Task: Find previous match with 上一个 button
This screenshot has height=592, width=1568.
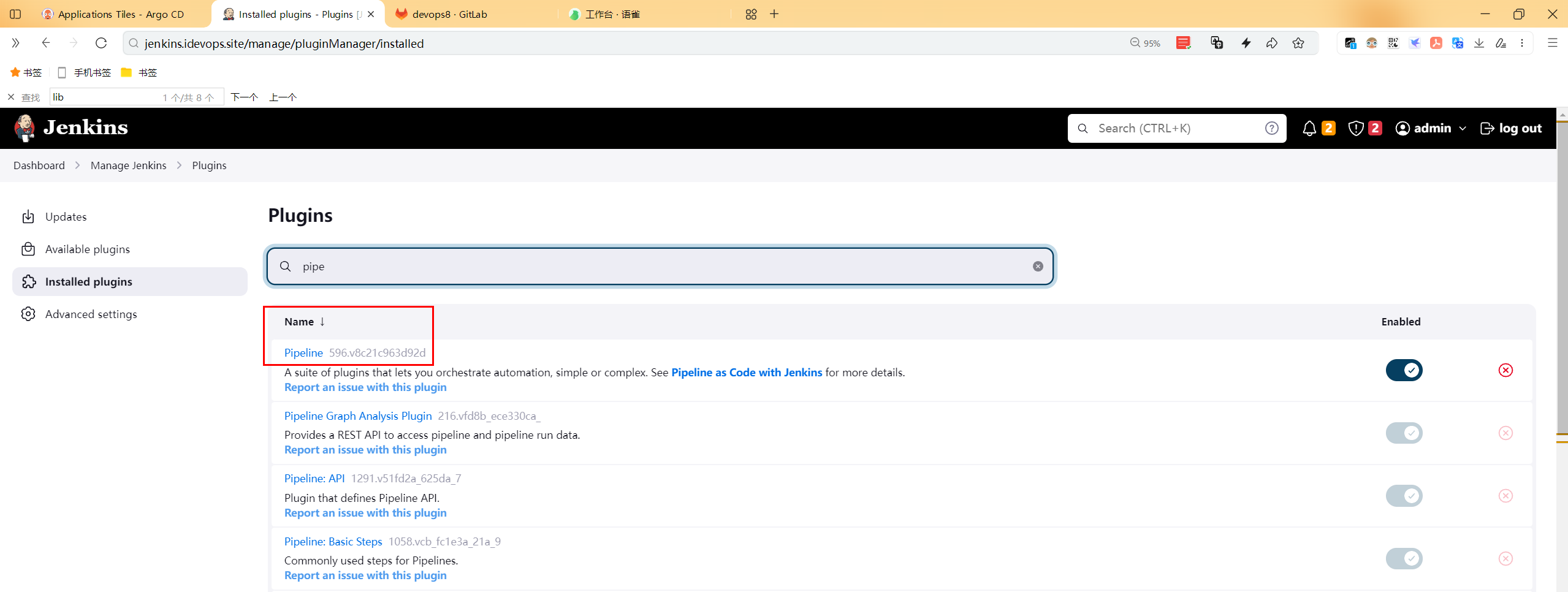Action: [283, 97]
